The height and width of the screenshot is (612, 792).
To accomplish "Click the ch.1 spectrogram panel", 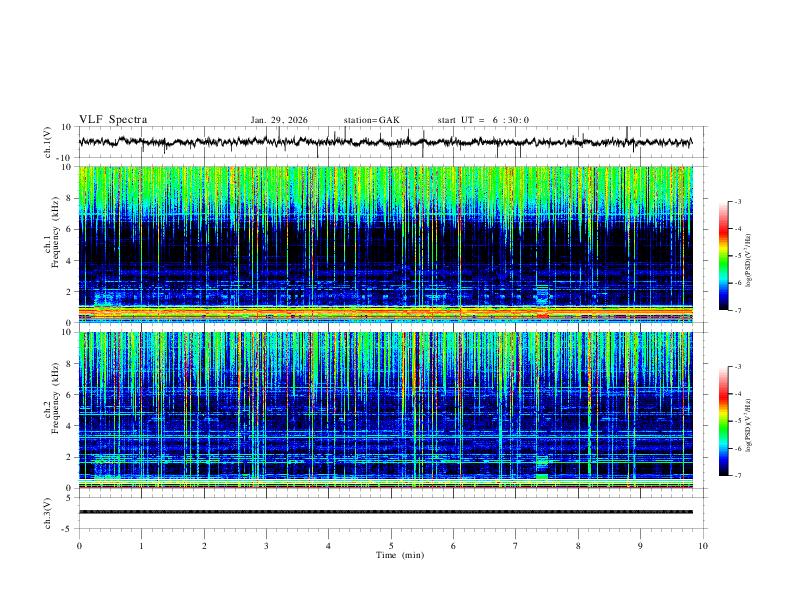I will coord(385,244).
